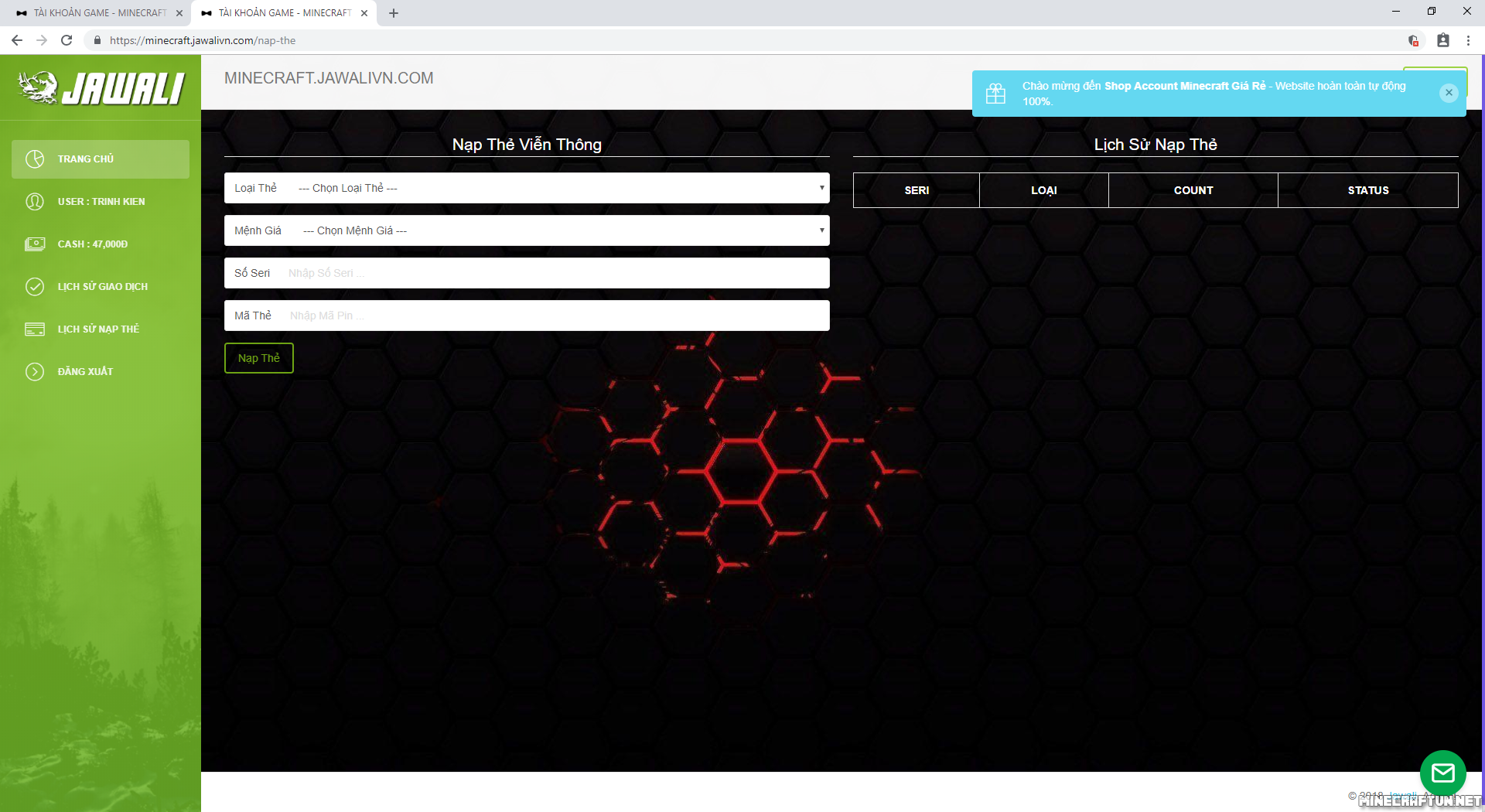Click the gift icon in notification
The image size is (1485, 812).
coord(996,94)
